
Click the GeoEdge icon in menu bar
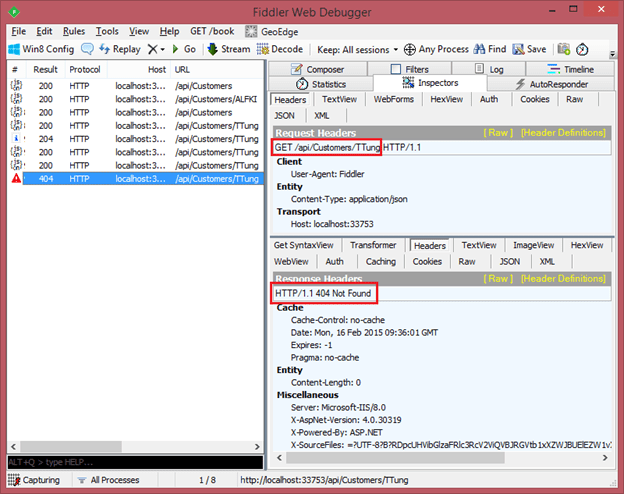(251, 31)
